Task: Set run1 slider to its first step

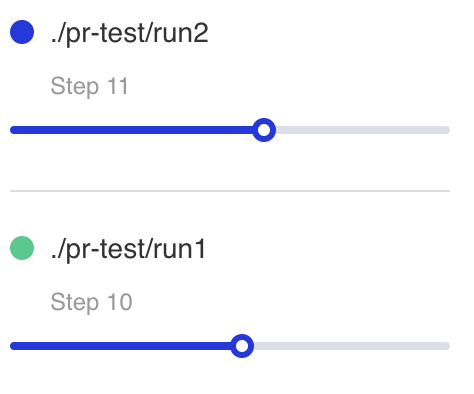Action: pyautogui.click(x=12, y=346)
